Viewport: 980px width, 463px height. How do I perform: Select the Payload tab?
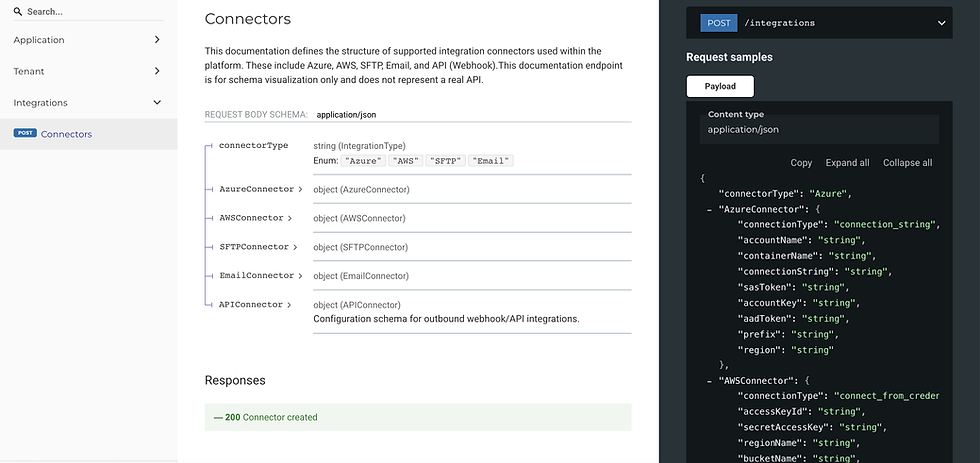click(720, 86)
